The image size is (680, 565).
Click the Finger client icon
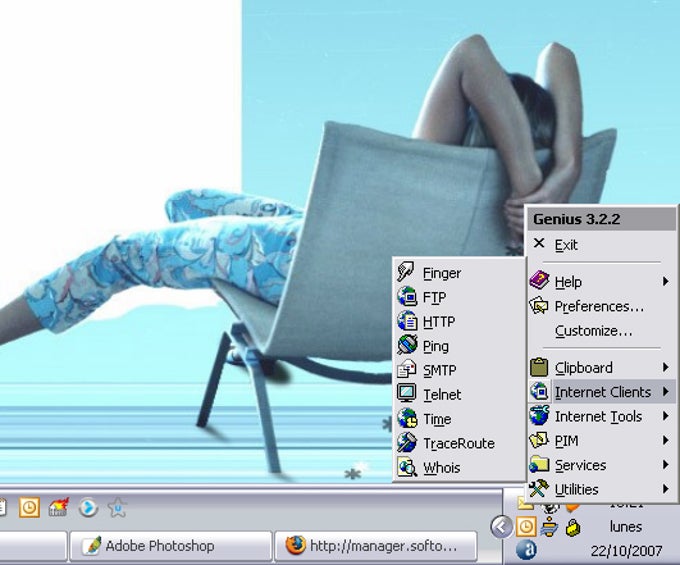(x=406, y=272)
